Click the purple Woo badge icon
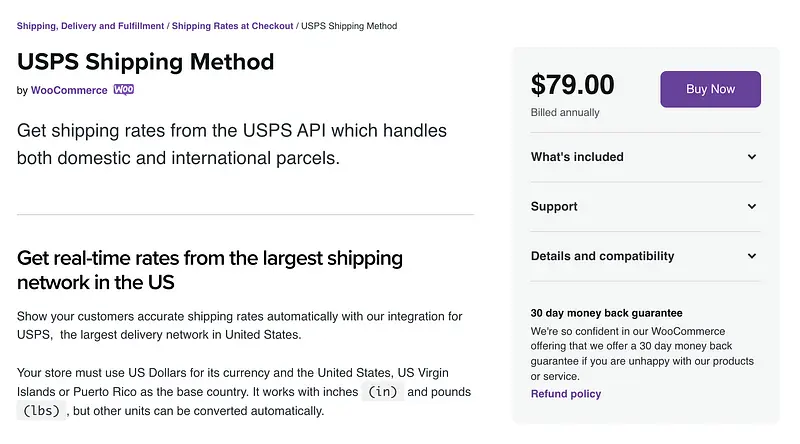 (x=124, y=90)
